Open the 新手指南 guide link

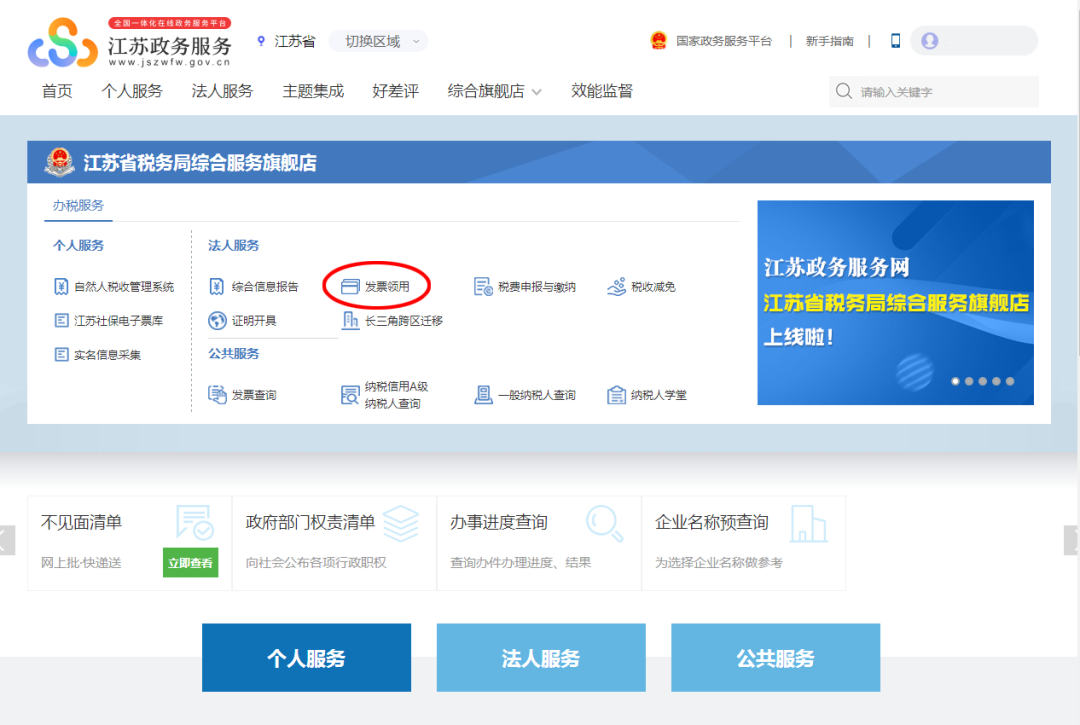click(829, 41)
